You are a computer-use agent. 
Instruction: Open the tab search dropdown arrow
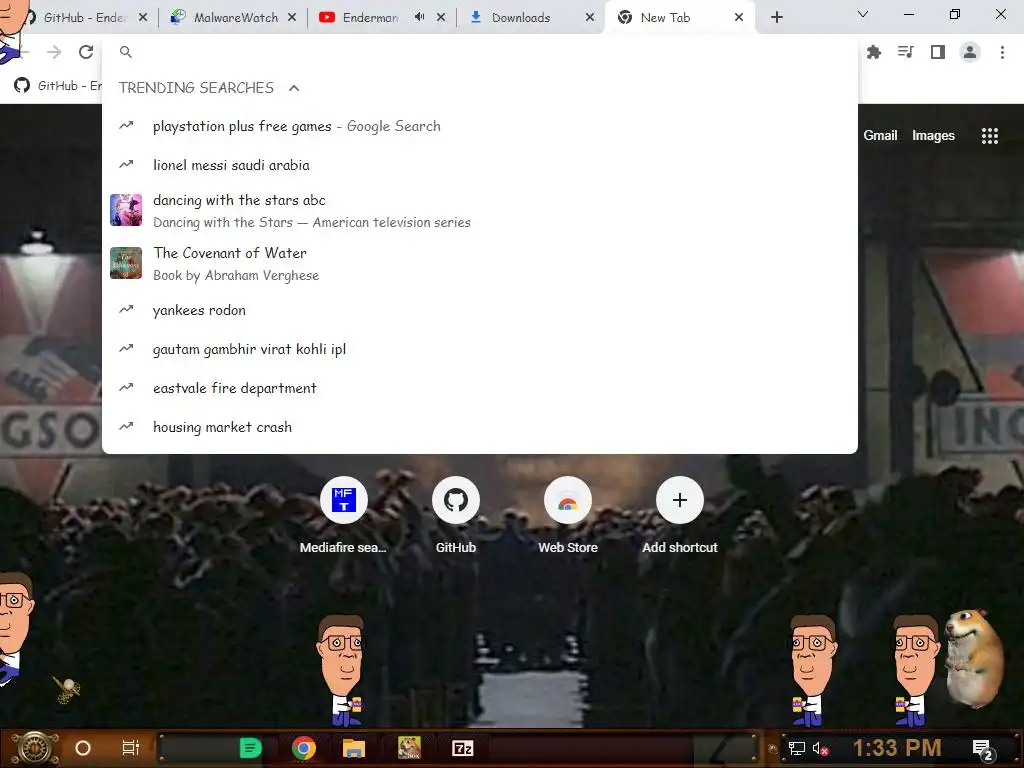(863, 14)
